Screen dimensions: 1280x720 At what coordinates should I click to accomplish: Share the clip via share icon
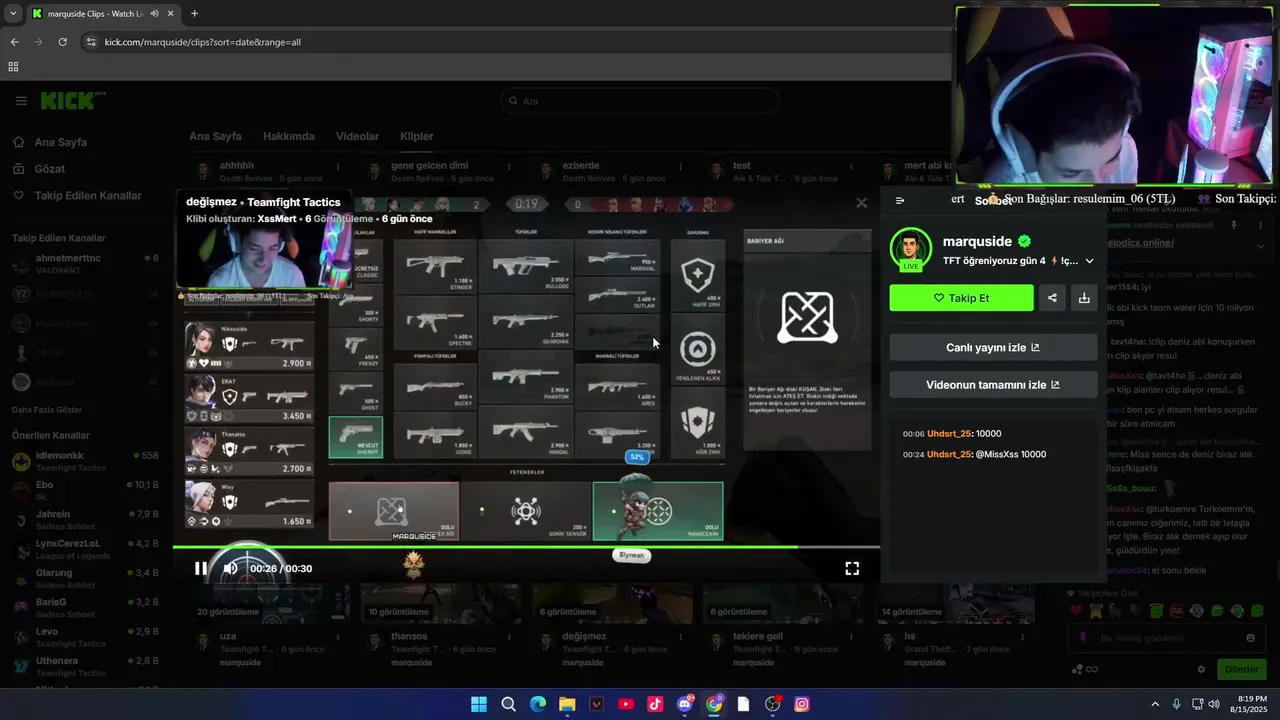[x=1052, y=298]
